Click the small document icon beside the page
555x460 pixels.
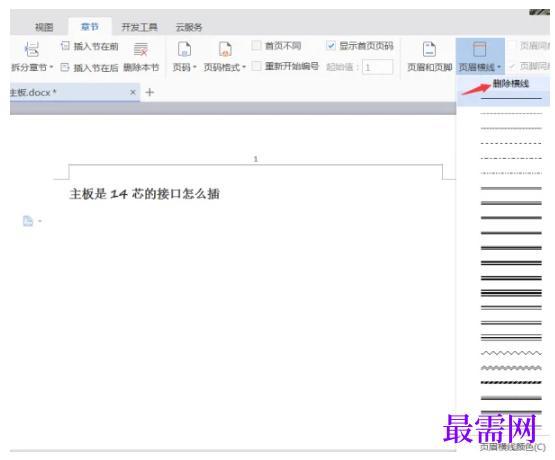(28, 221)
